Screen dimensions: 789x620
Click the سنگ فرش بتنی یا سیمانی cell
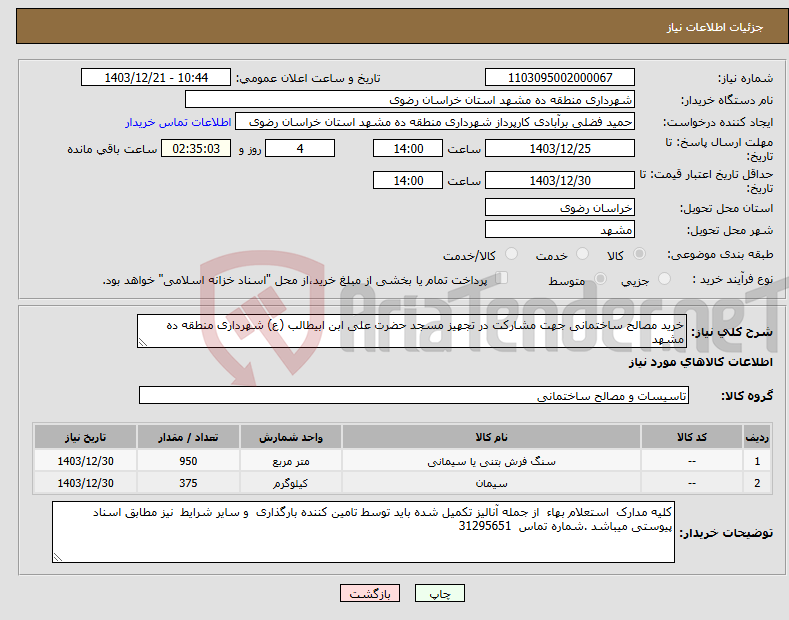pyautogui.click(x=491, y=461)
